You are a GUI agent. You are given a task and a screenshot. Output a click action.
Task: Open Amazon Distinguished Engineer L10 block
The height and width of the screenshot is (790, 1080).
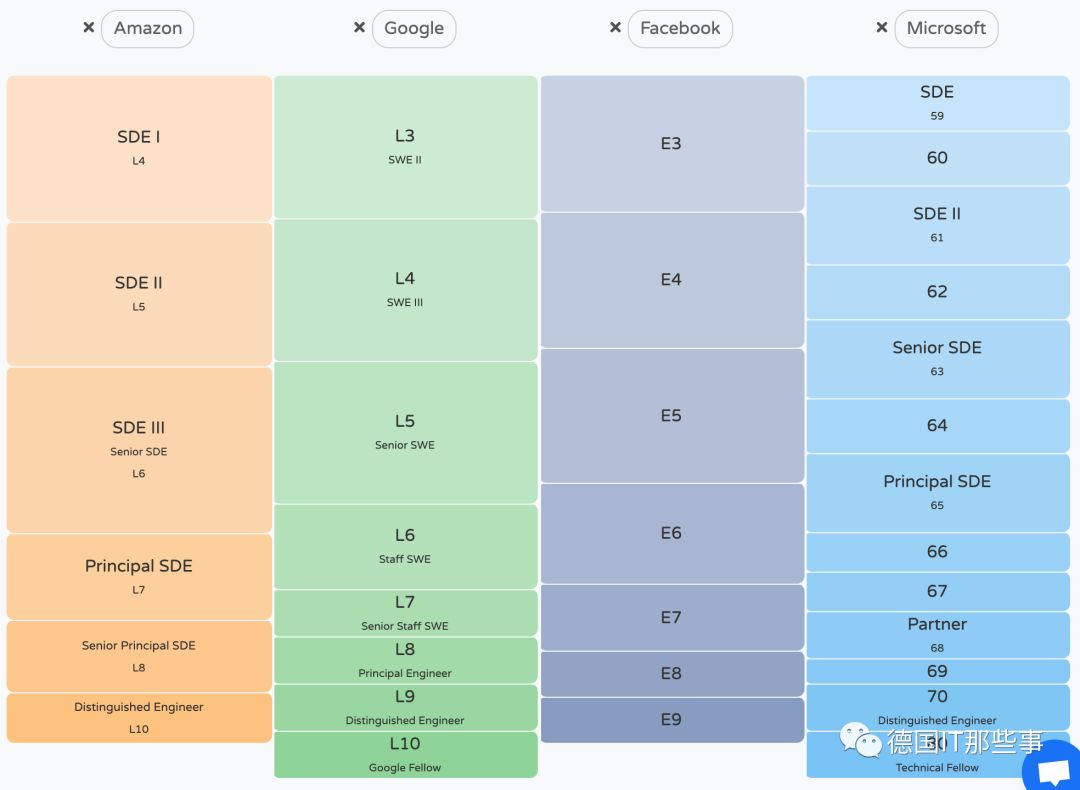pyautogui.click(x=139, y=717)
